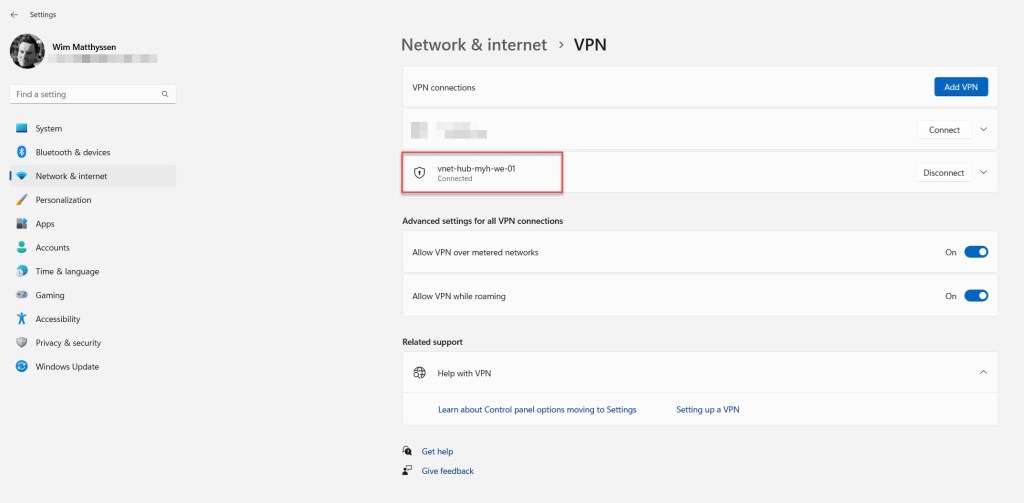The image size is (1024, 503).
Task: Click the Personalization paintbrush icon
Action: click(21, 200)
